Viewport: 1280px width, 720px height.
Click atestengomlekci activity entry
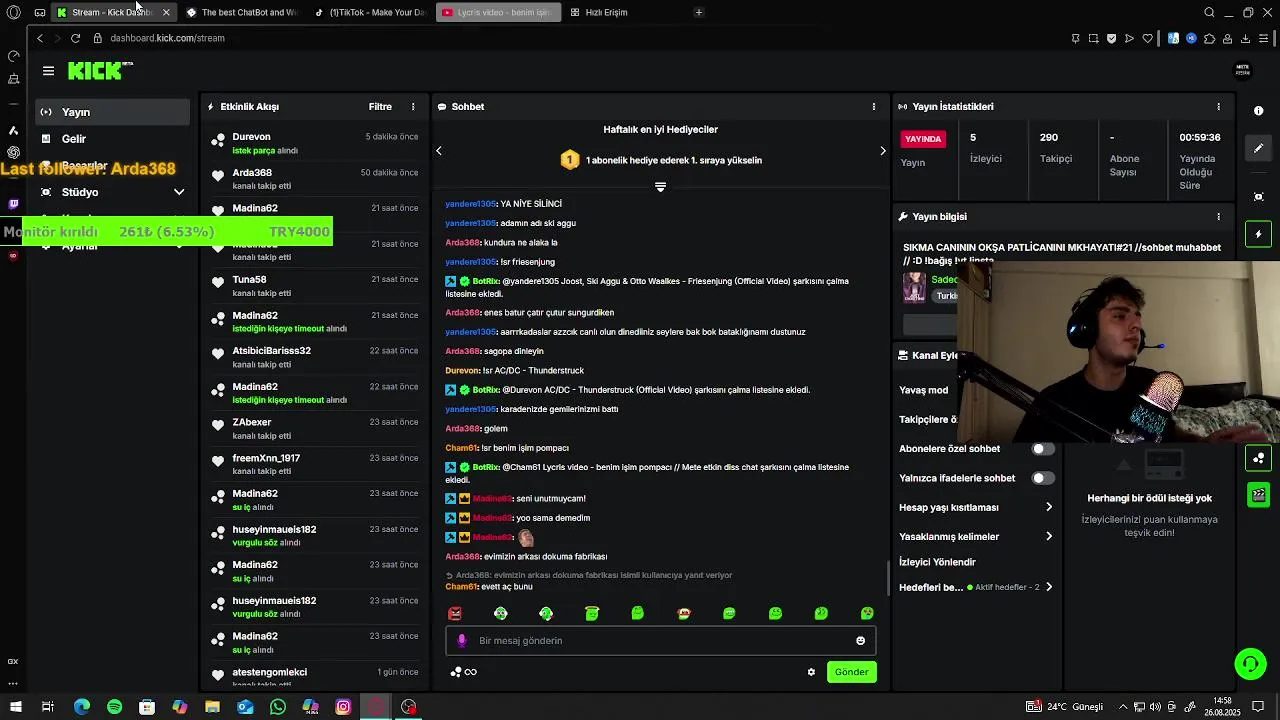pos(269,672)
